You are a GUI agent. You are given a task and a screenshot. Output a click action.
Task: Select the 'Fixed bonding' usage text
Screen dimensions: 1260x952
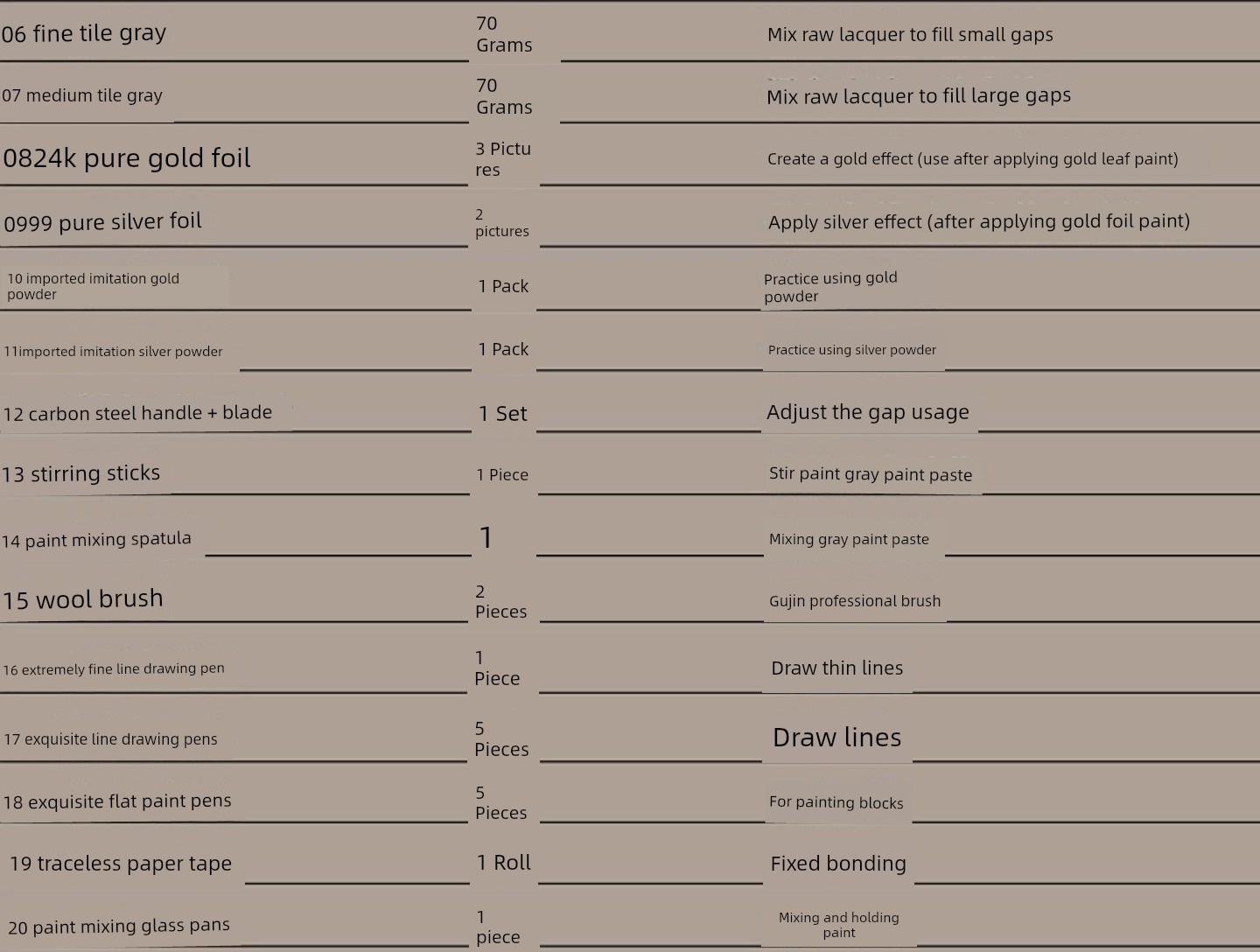[838, 864]
